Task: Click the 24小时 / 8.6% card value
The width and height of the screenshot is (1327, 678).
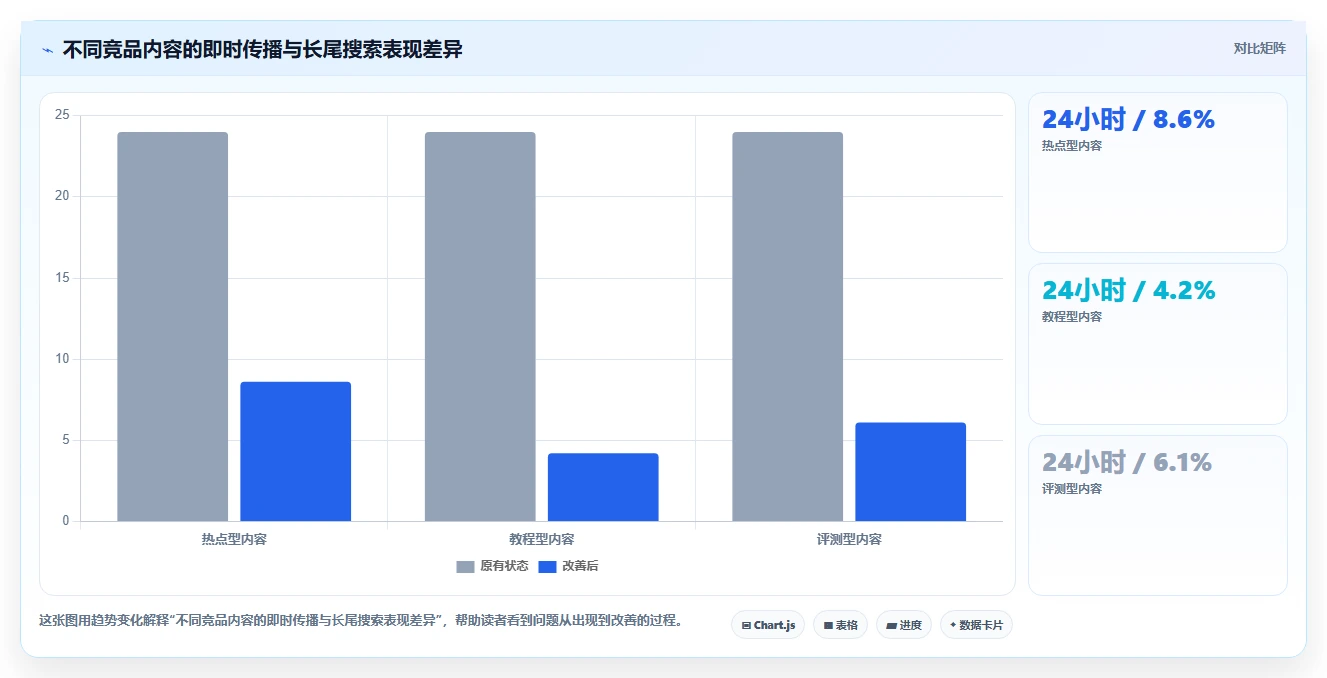Action: [x=1128, y=119]
